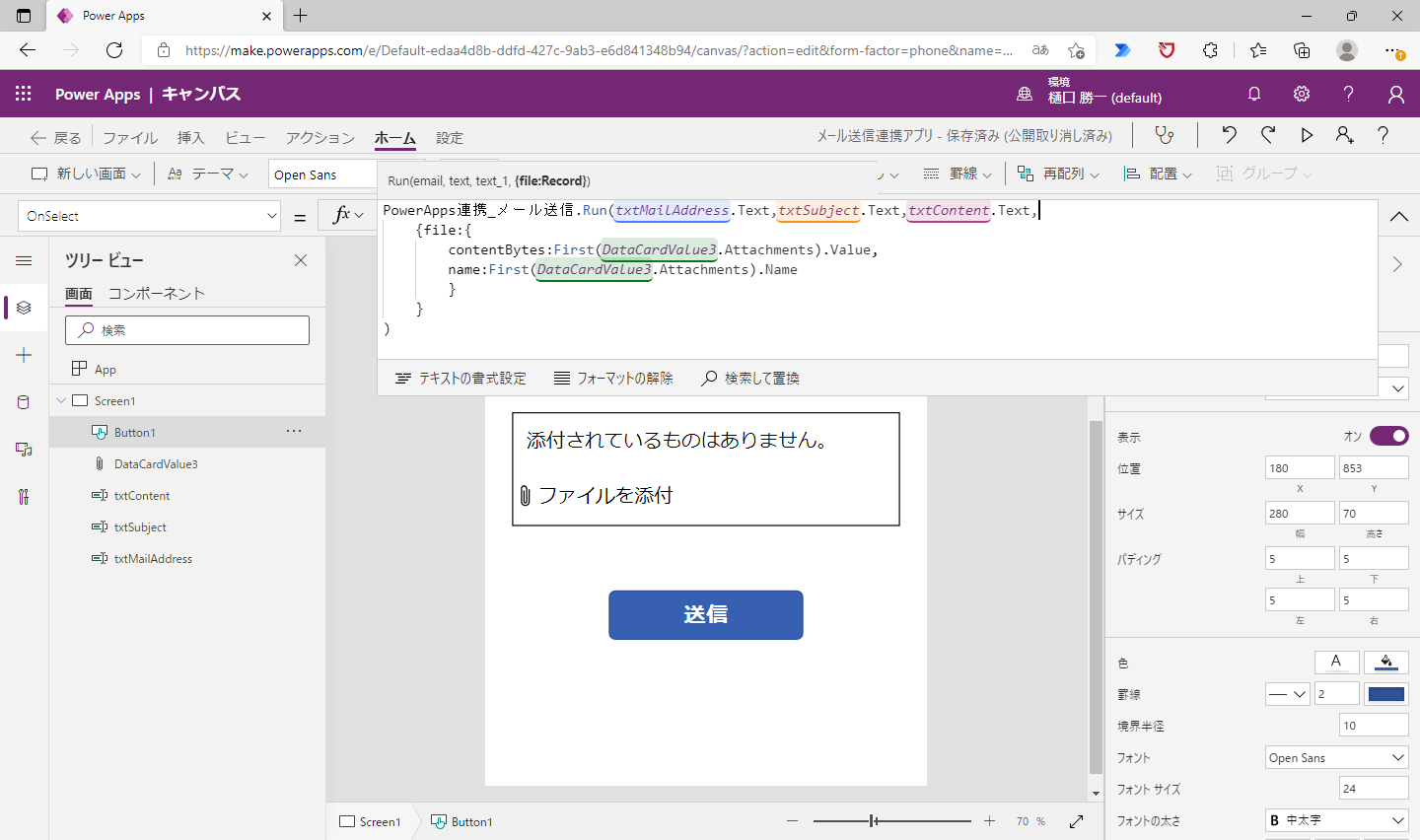Zoom out with the minus icon

(792, 821)
